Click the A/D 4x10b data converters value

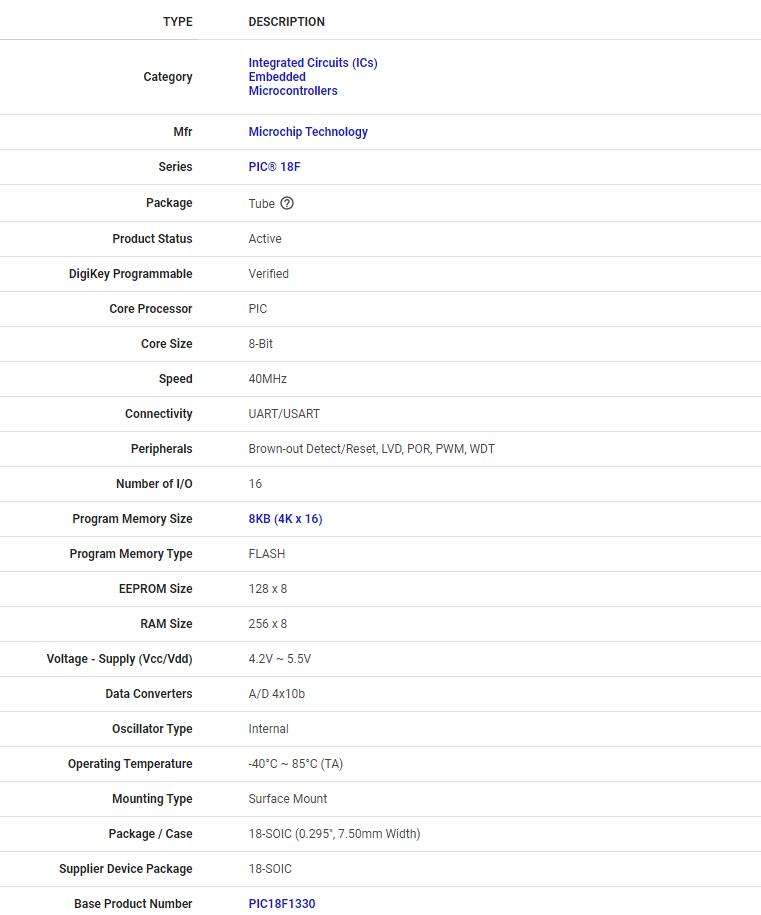[276, 694]
